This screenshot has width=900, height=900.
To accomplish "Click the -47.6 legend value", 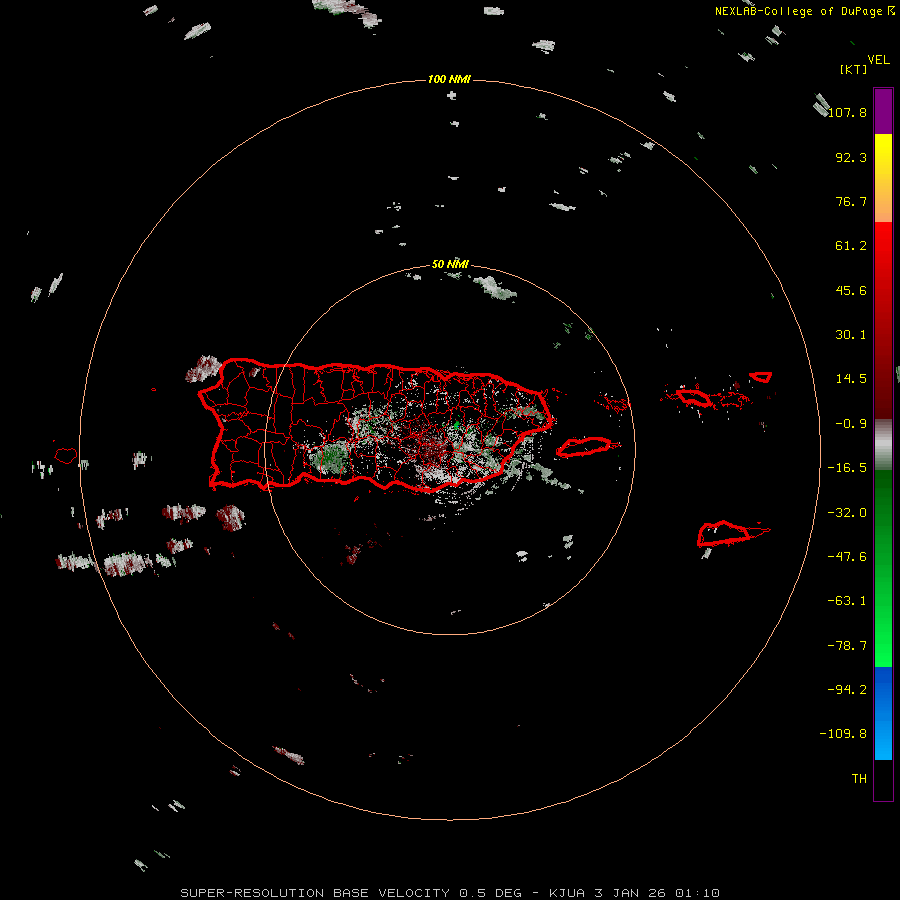I will 847,557.
